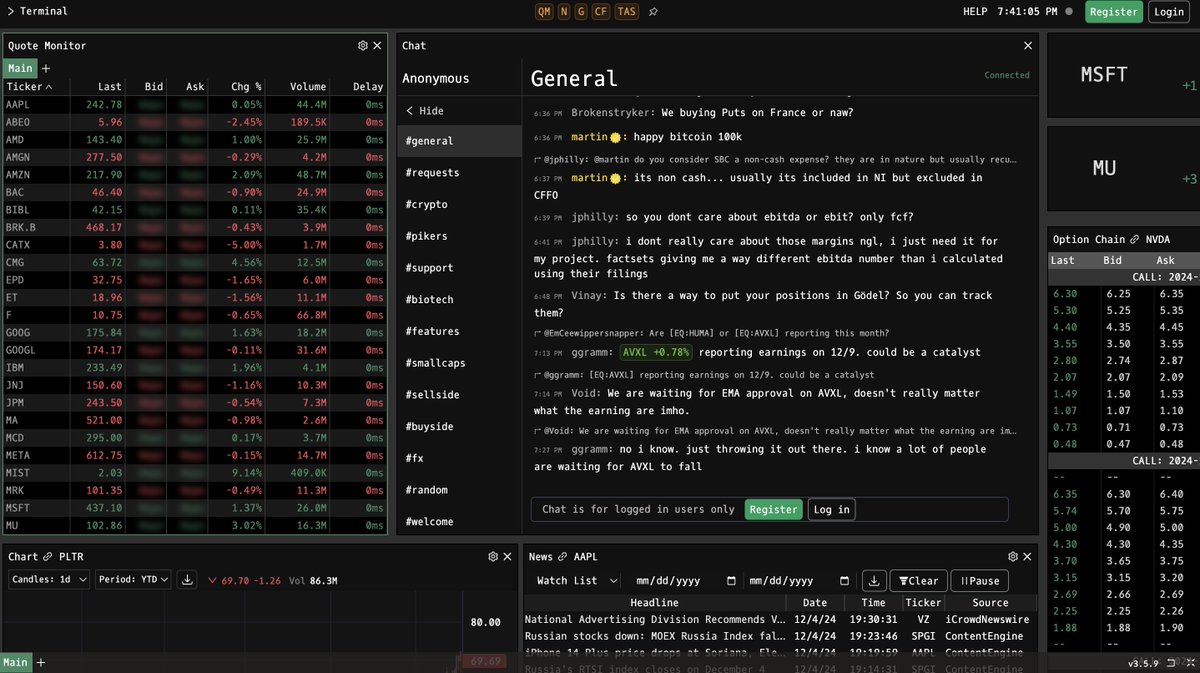Select the Main tab in Quote Monitor
Viewport: 1200px width, 673px height.
click(x=19, y=68)
